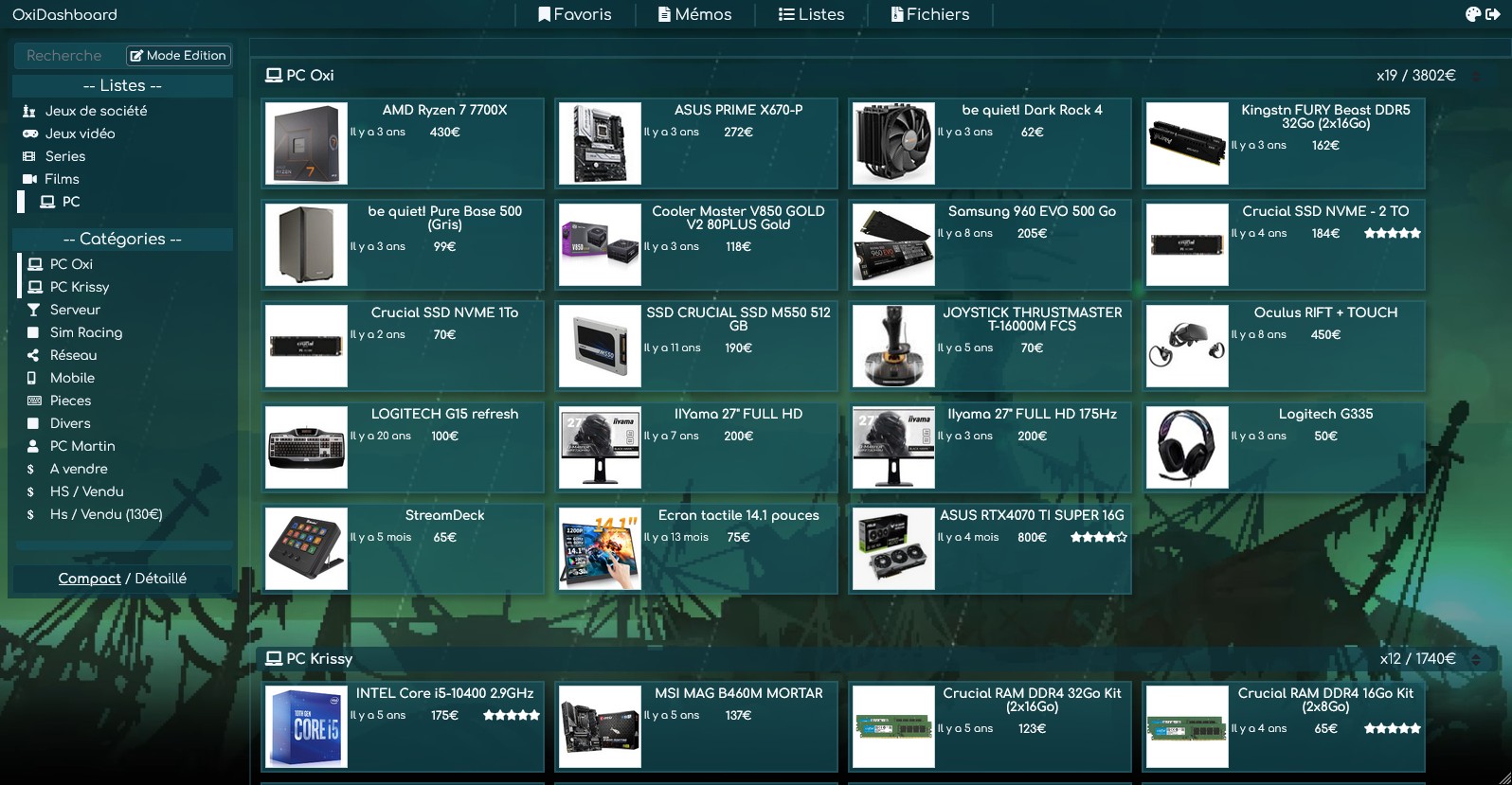Expand the Sim Racing category
1512x785 pixels.
pos(85,332)
